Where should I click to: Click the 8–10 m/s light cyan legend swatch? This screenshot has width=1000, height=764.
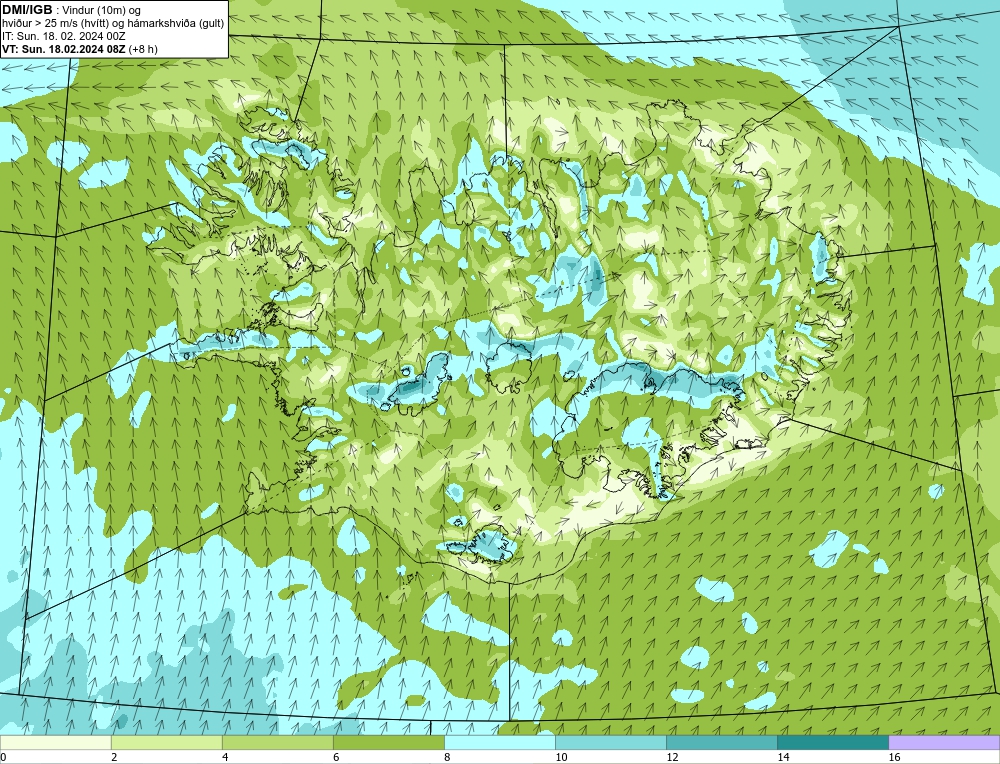[500, 742]
